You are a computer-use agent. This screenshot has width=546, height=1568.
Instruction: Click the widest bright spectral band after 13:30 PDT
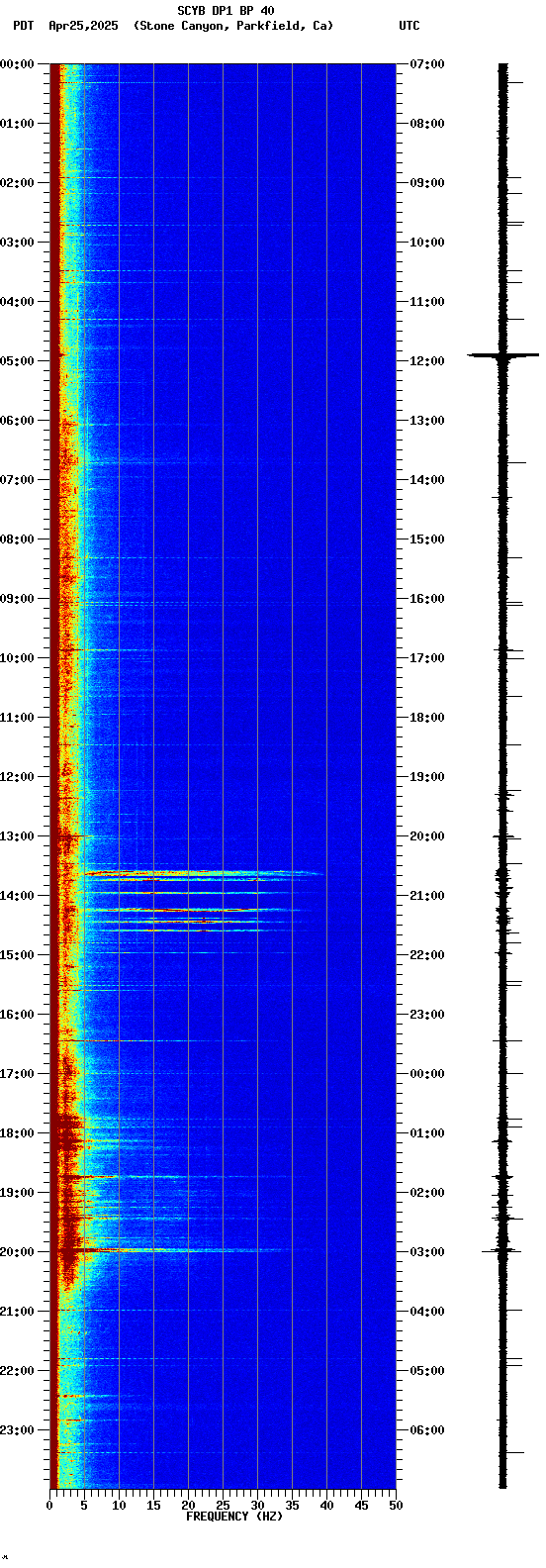tap(203, 873)
